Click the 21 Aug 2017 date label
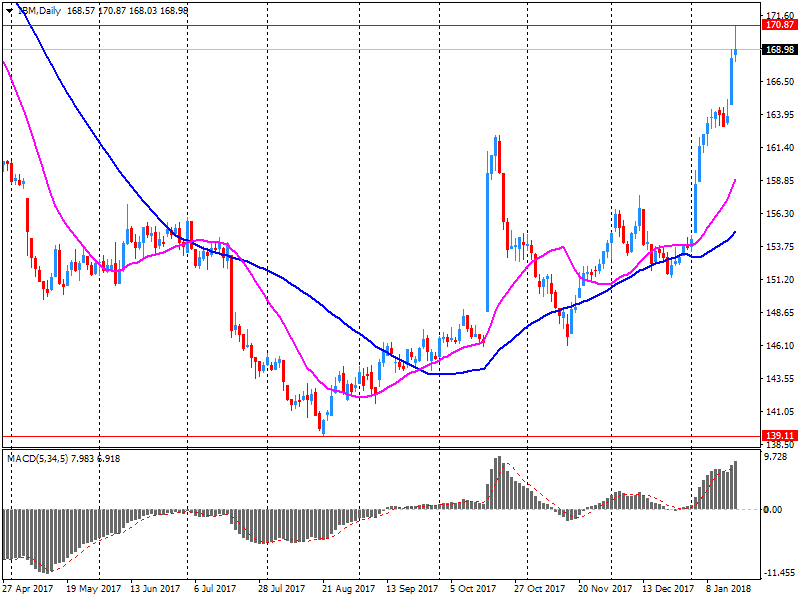This screenshot has width=800, height=600. (x=350, y=589)
